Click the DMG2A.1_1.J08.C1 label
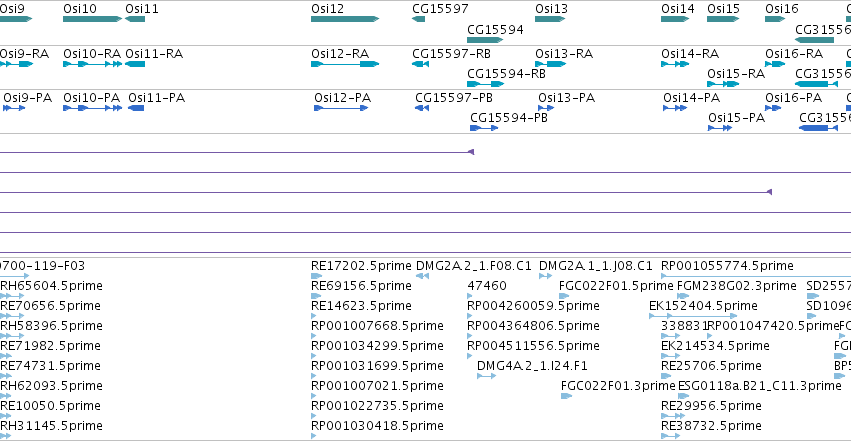The image size is (851, 441). pyautogui.click(x=595, y=266)
